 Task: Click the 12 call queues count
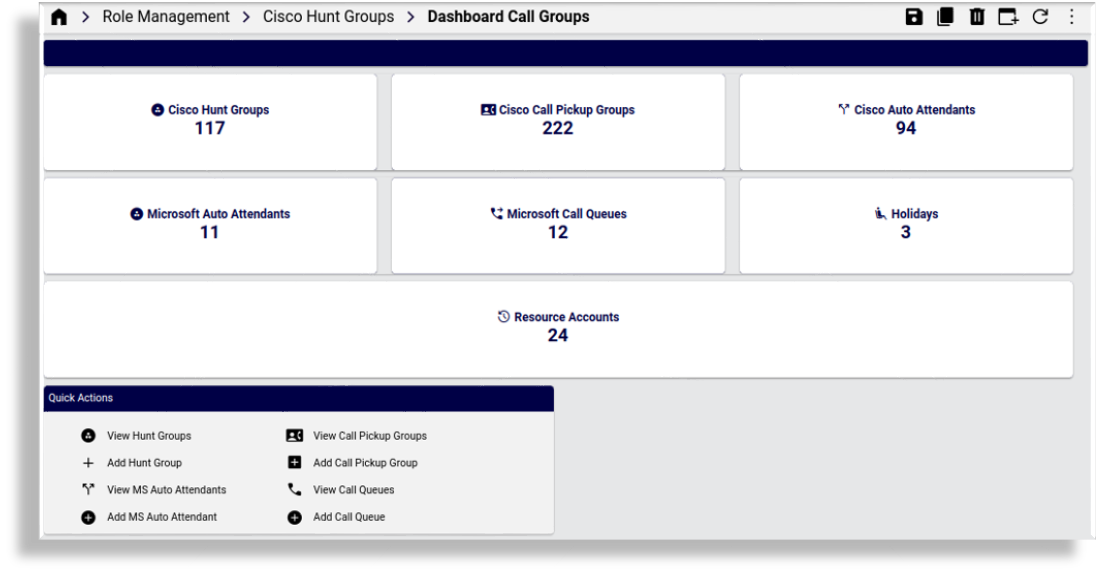click(557, 232)
